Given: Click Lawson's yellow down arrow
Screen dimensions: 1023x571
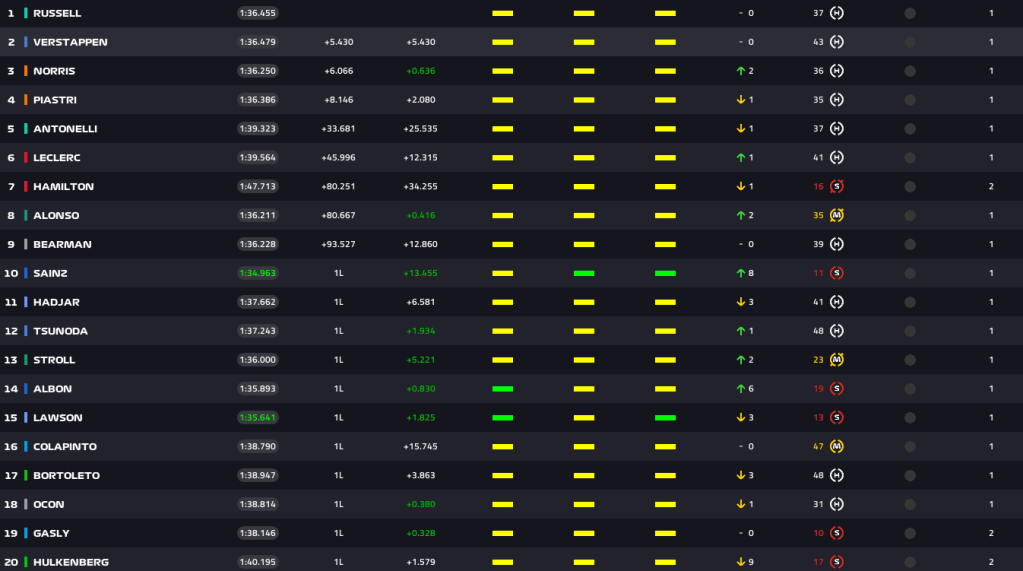Looking at the screenshot, I should pyautogui.click(x=741, y=418).
